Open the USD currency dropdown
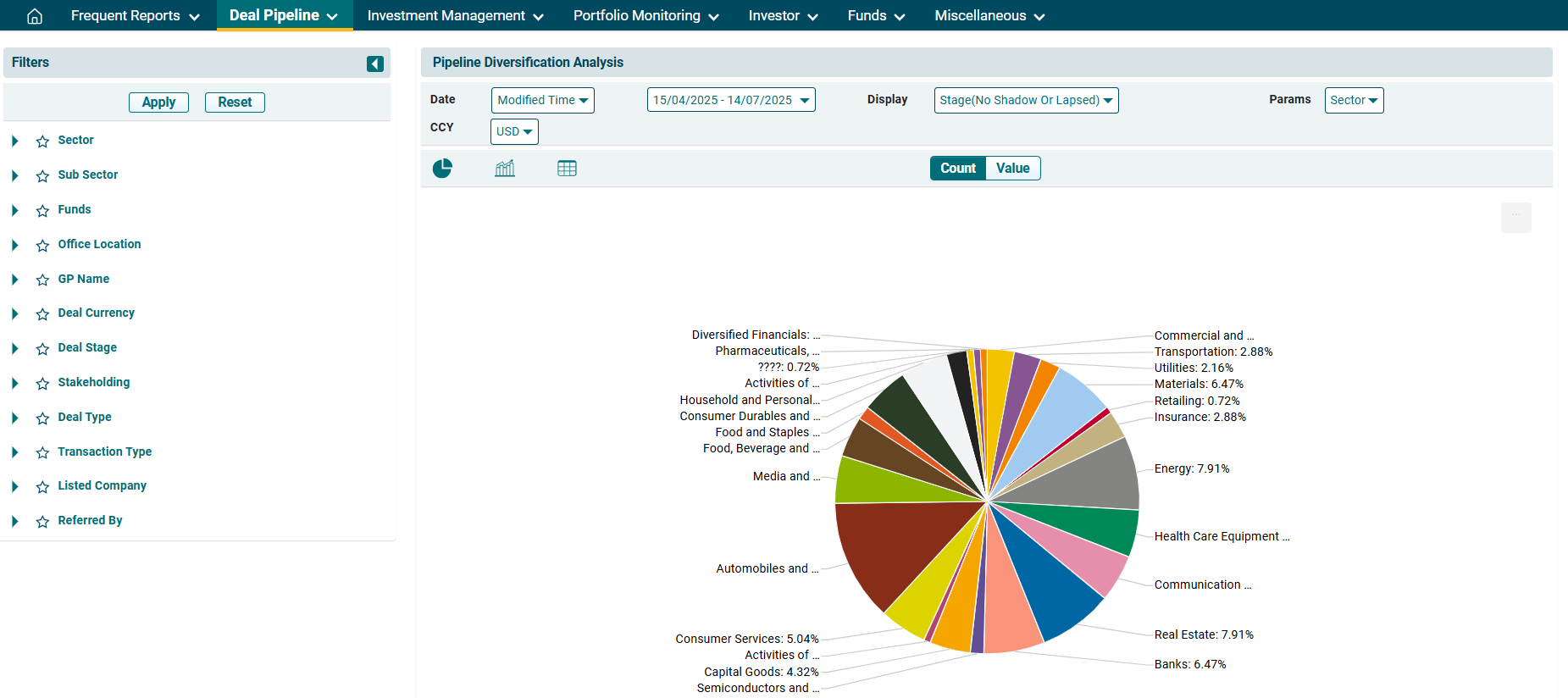Screen dimensions: 1568x698 (x=514, y=131)
